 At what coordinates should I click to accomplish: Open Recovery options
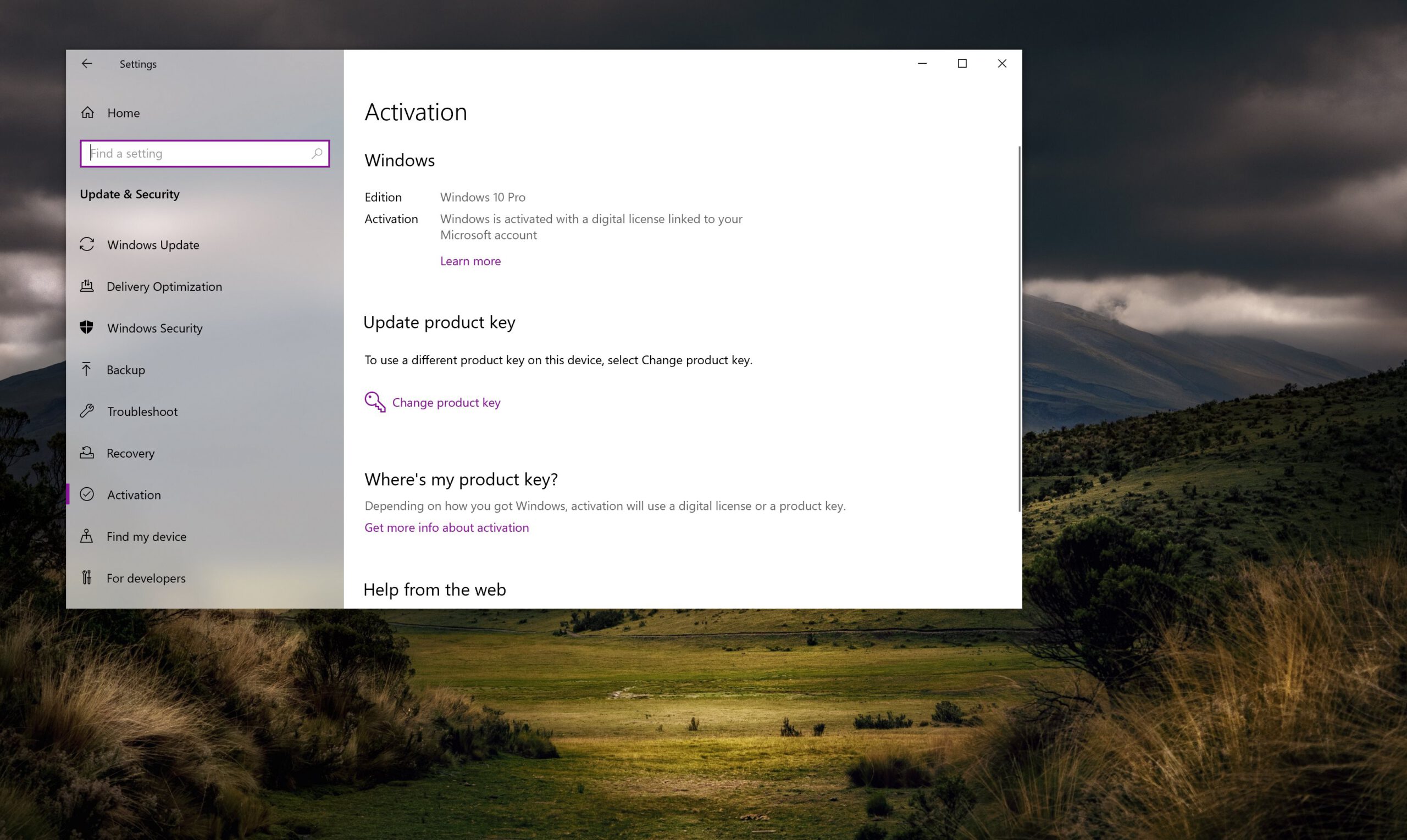pyautogui.click(x=204, y=453)
